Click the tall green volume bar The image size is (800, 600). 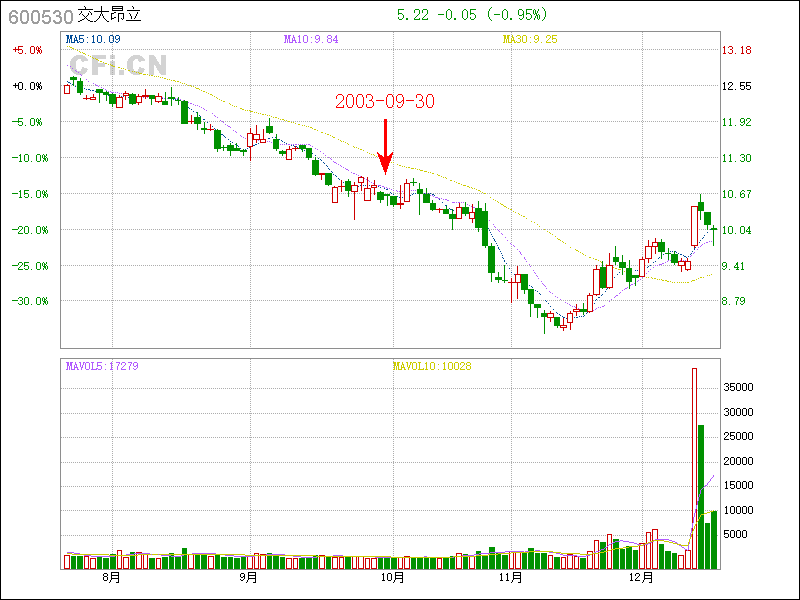pos(701,495)
